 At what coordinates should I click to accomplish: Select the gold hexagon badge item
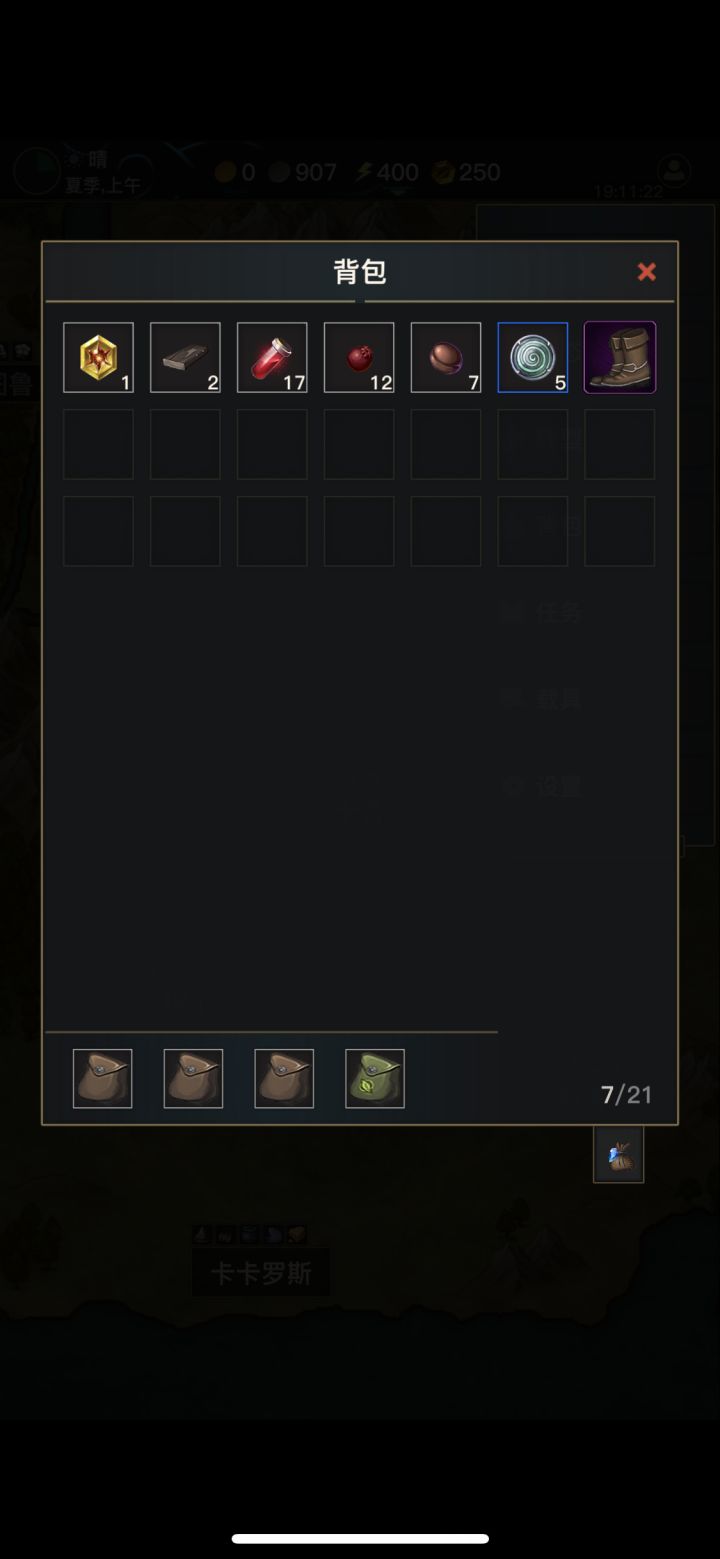coord(98,357)
